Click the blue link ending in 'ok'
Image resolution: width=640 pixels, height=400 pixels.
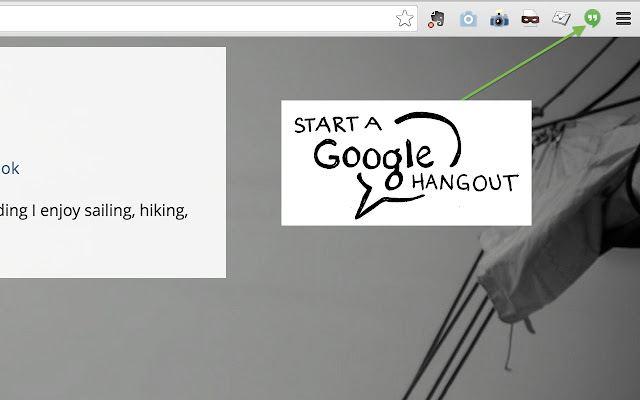coord(9,168)
